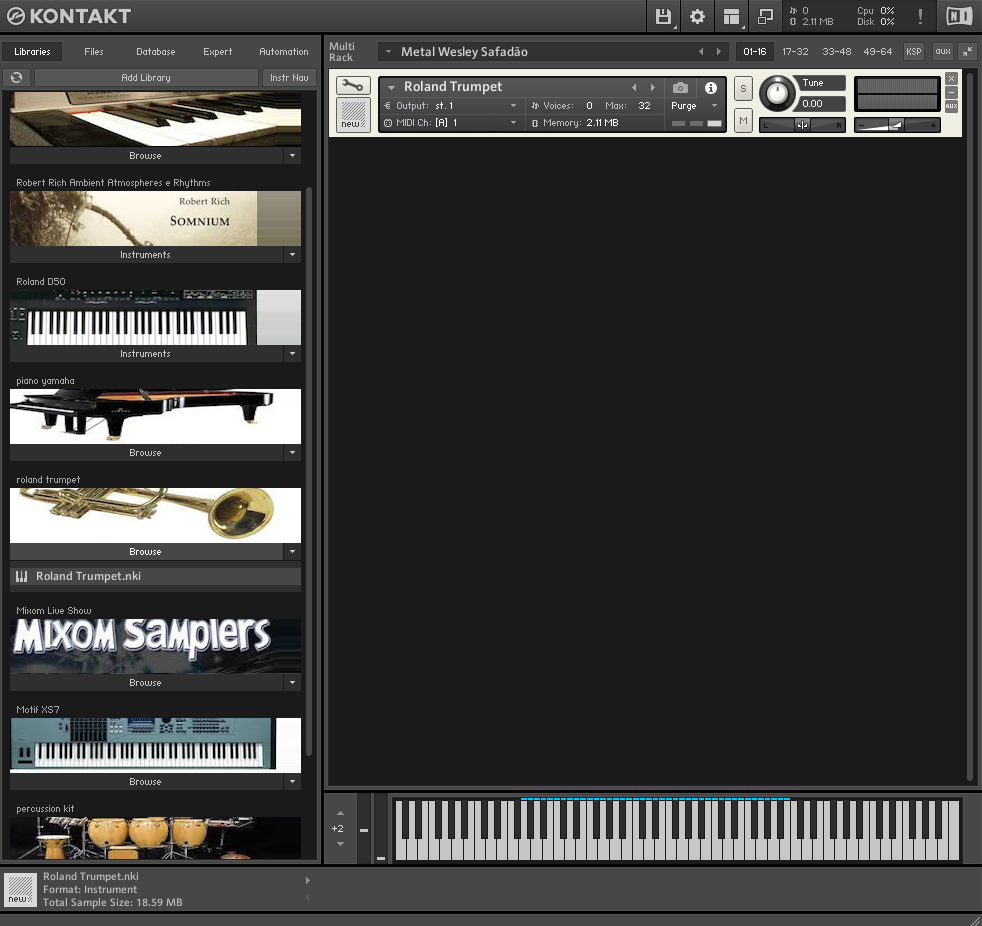Click the exclamation panic button
Screen dimensions: 982x926
pos(920,16)
